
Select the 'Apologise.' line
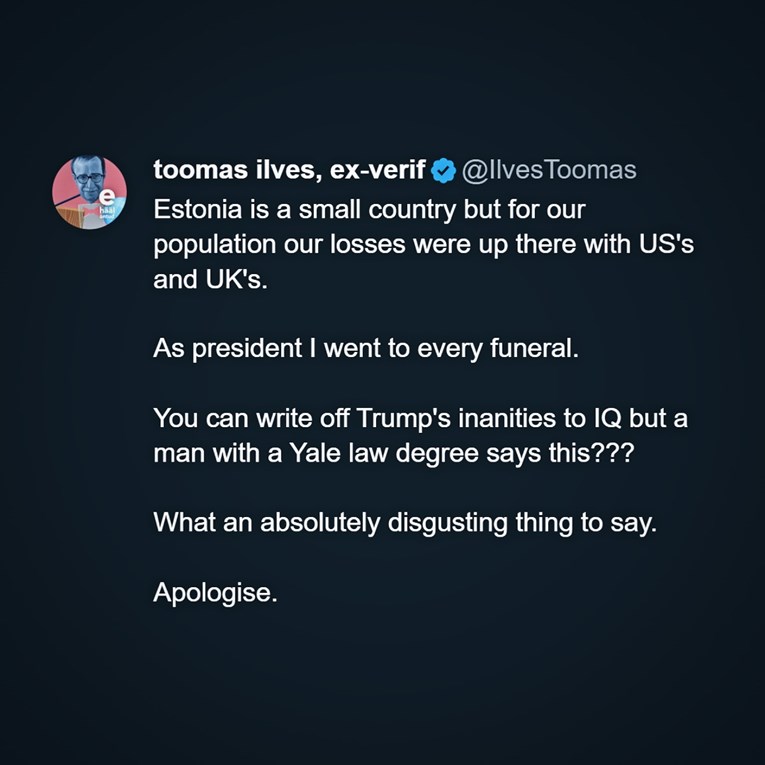214,592
